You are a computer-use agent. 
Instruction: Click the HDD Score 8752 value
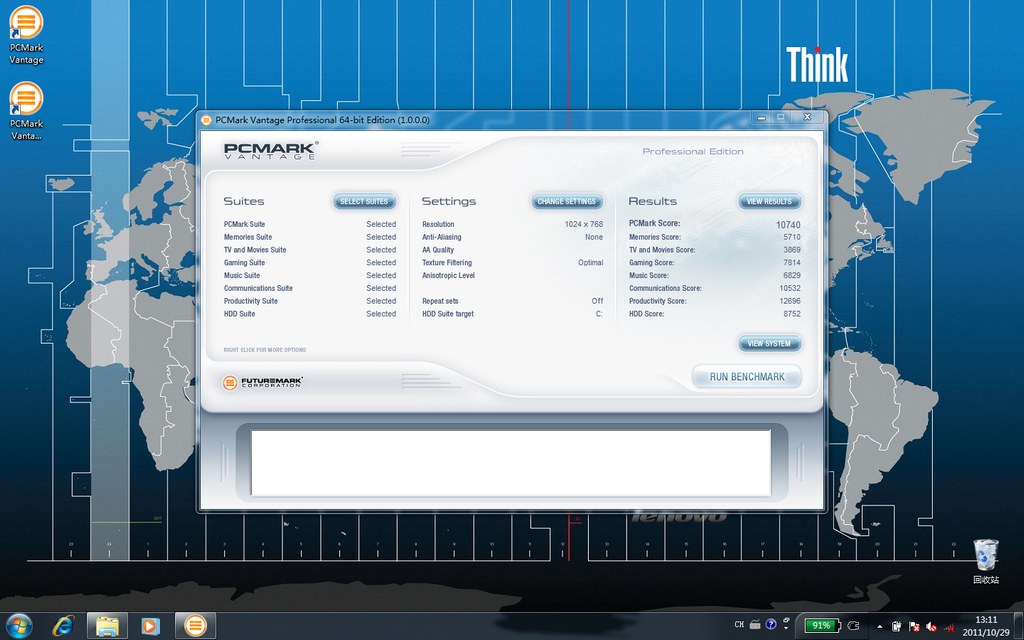pyautogui.click(x=792, y=313)
